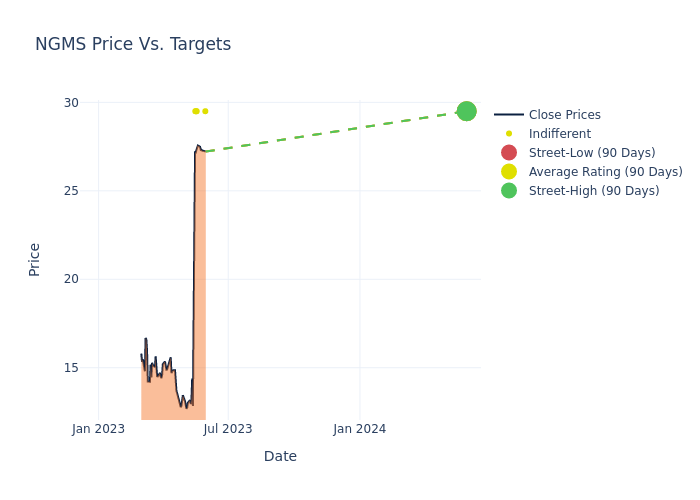
Task: Click the green dashed target projection line
Action: [330, 132]
